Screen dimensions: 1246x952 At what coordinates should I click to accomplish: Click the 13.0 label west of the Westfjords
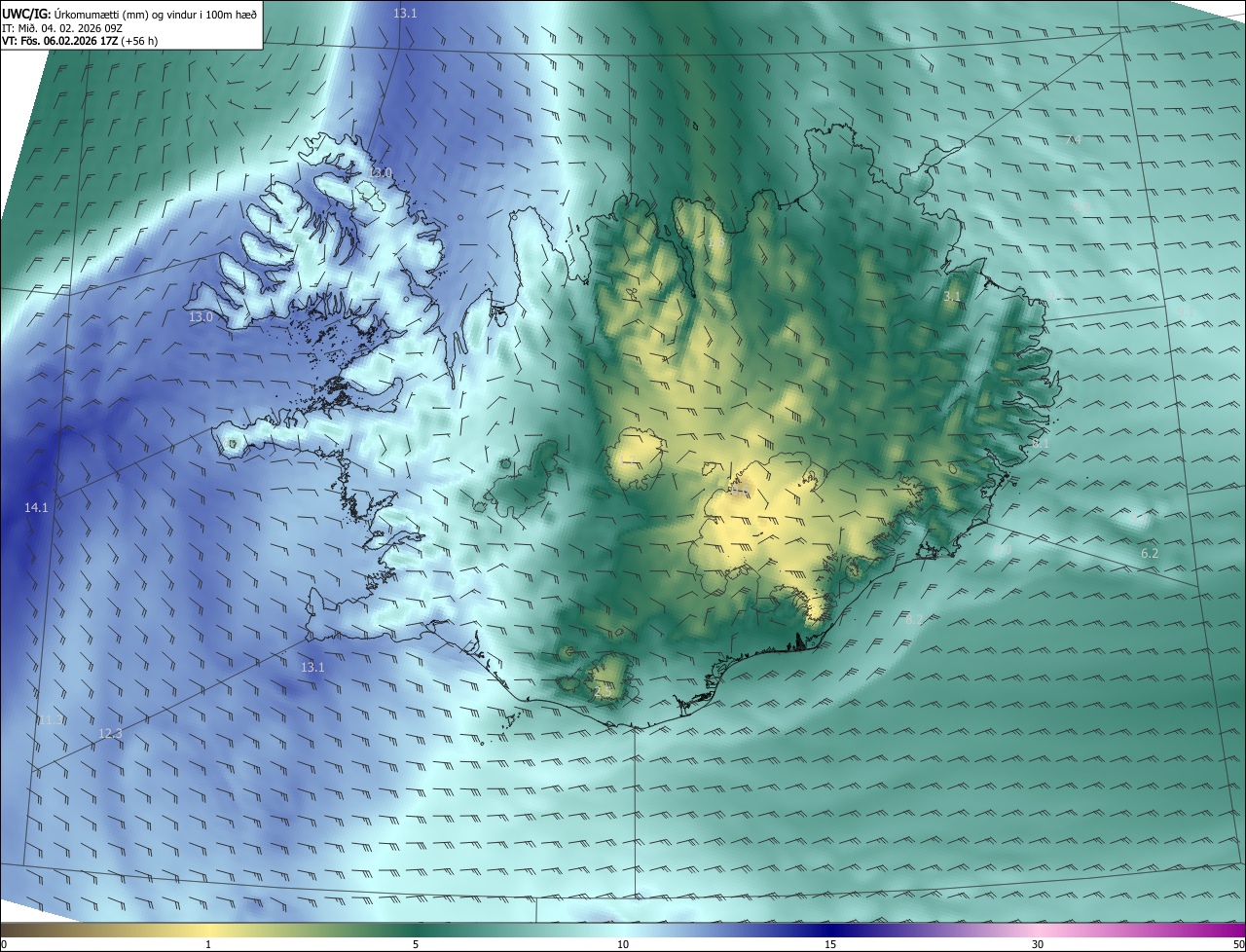coord(201,316)
